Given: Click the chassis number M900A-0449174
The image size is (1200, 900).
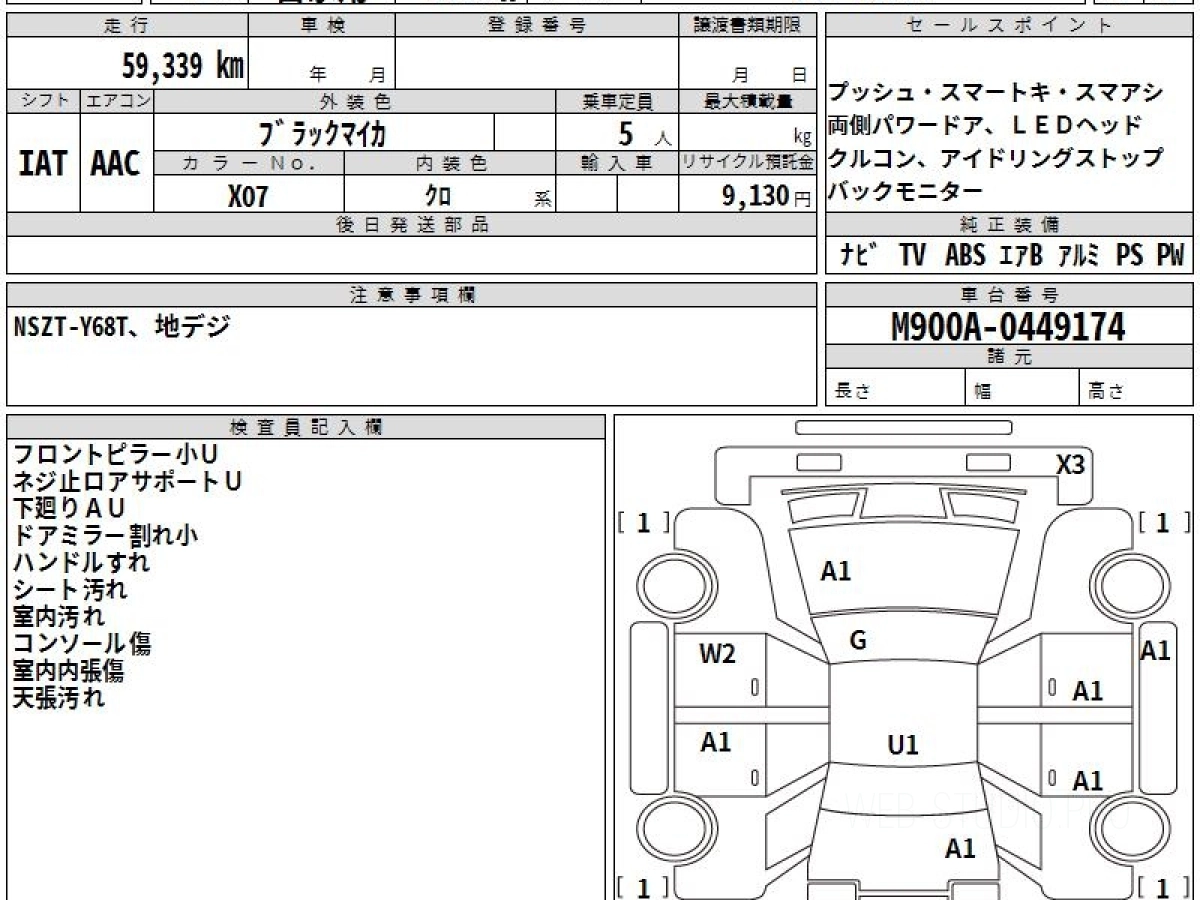Looking at the screenshot, I should [x=1008, y=326].
